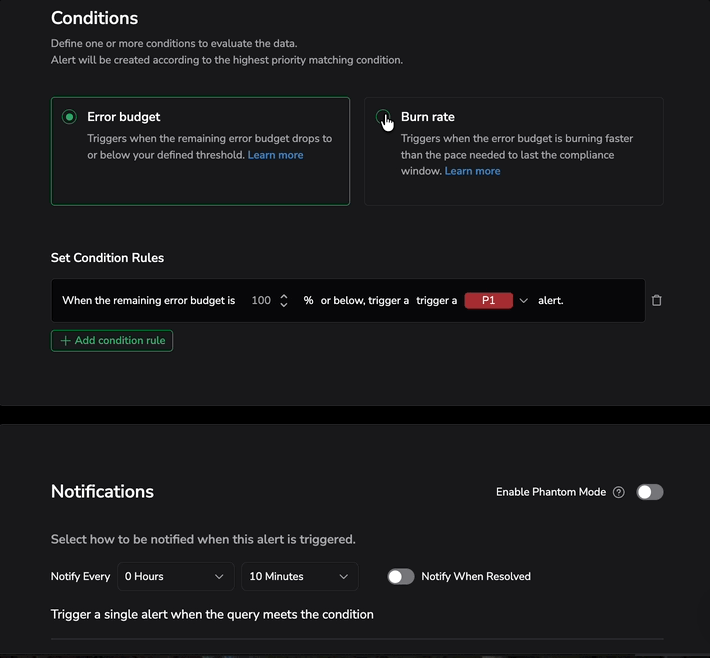The height and width of the screenshot is (658, 710).
Task: Turn on the Notify When Resolved switch
Action: point(401,576)
